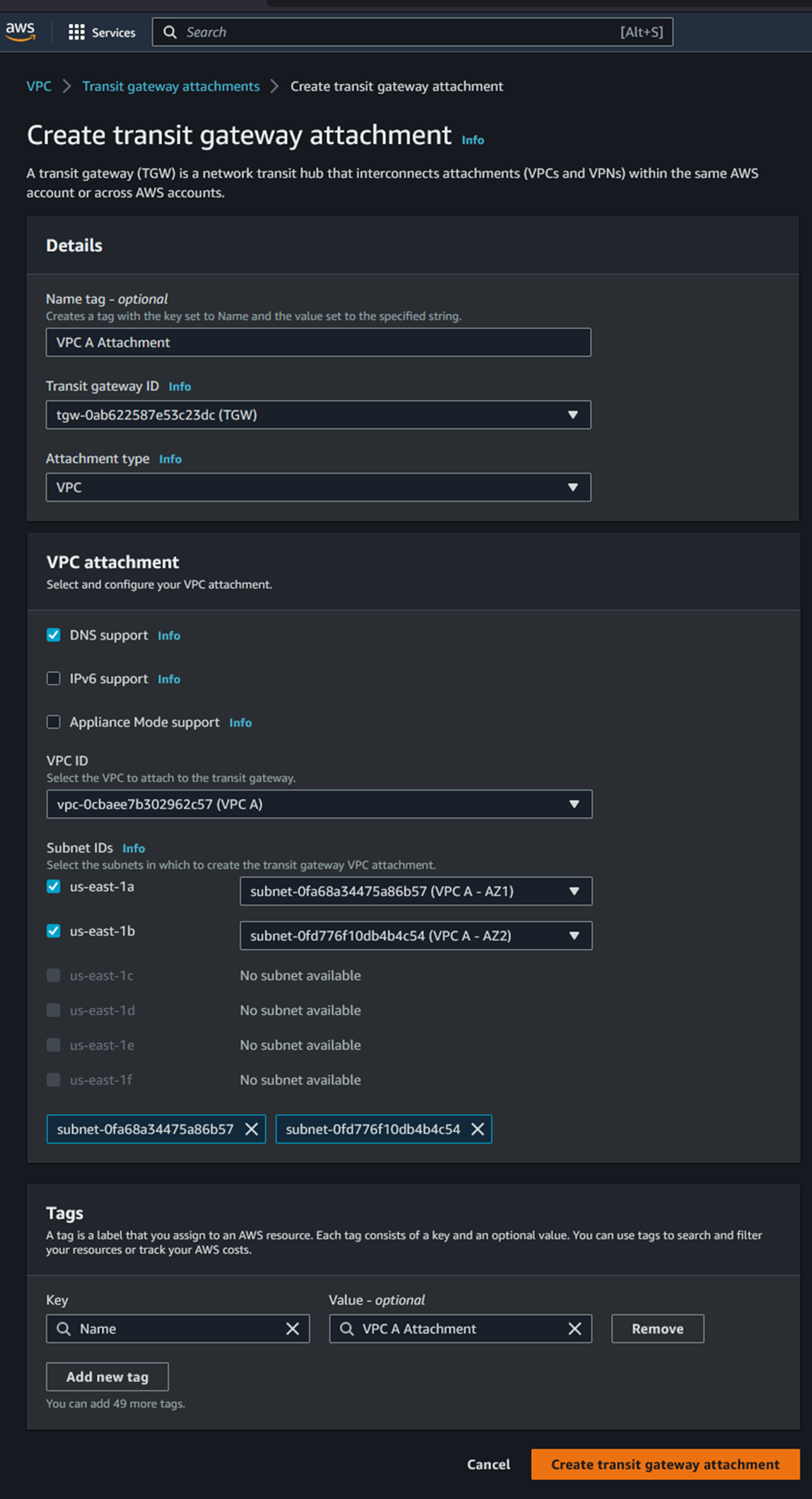Screen dimensions: 812x1499
Task: Open the Attachment type dropdown
Action: click(318, 487)
